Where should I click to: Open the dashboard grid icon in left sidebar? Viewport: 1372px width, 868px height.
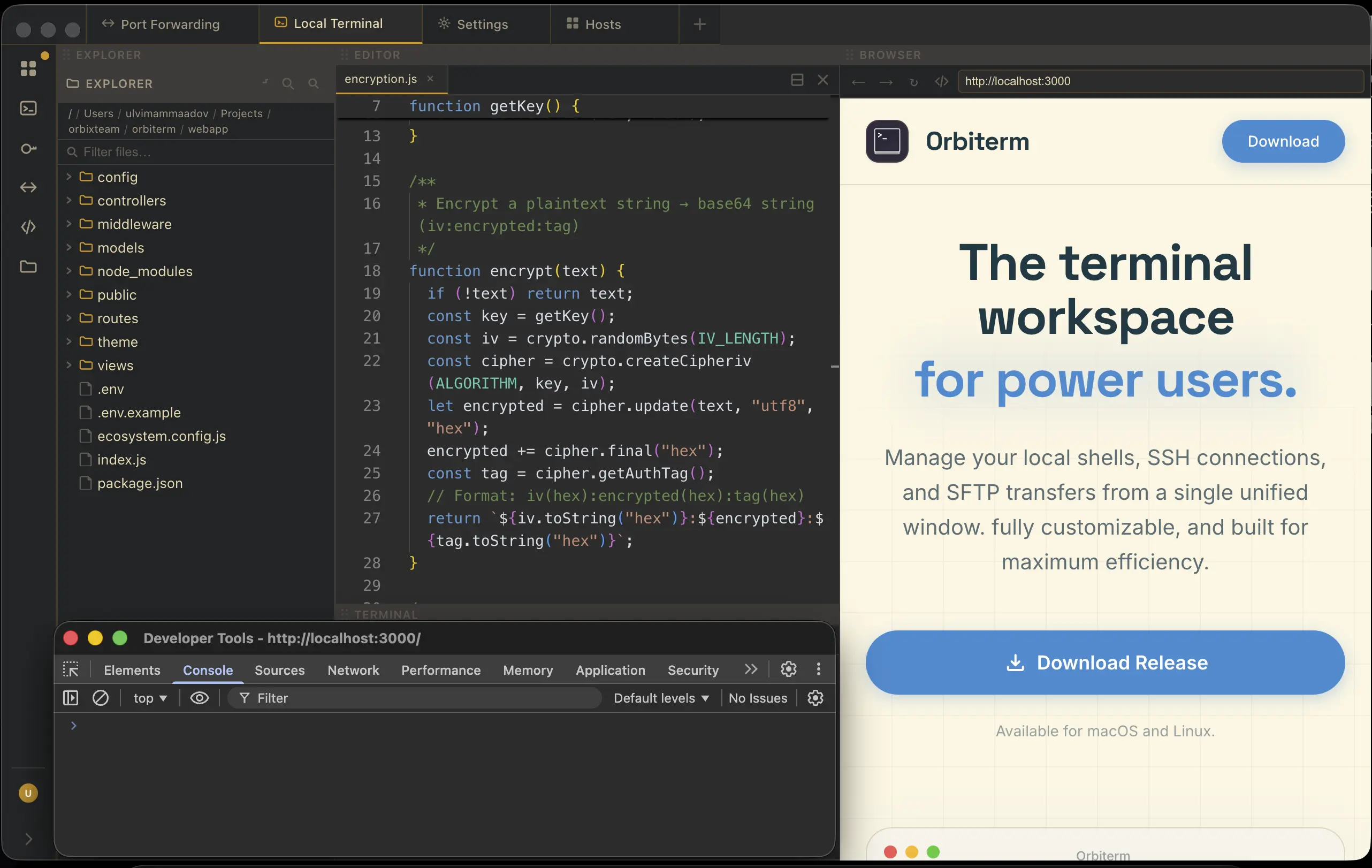pos(28,68)
